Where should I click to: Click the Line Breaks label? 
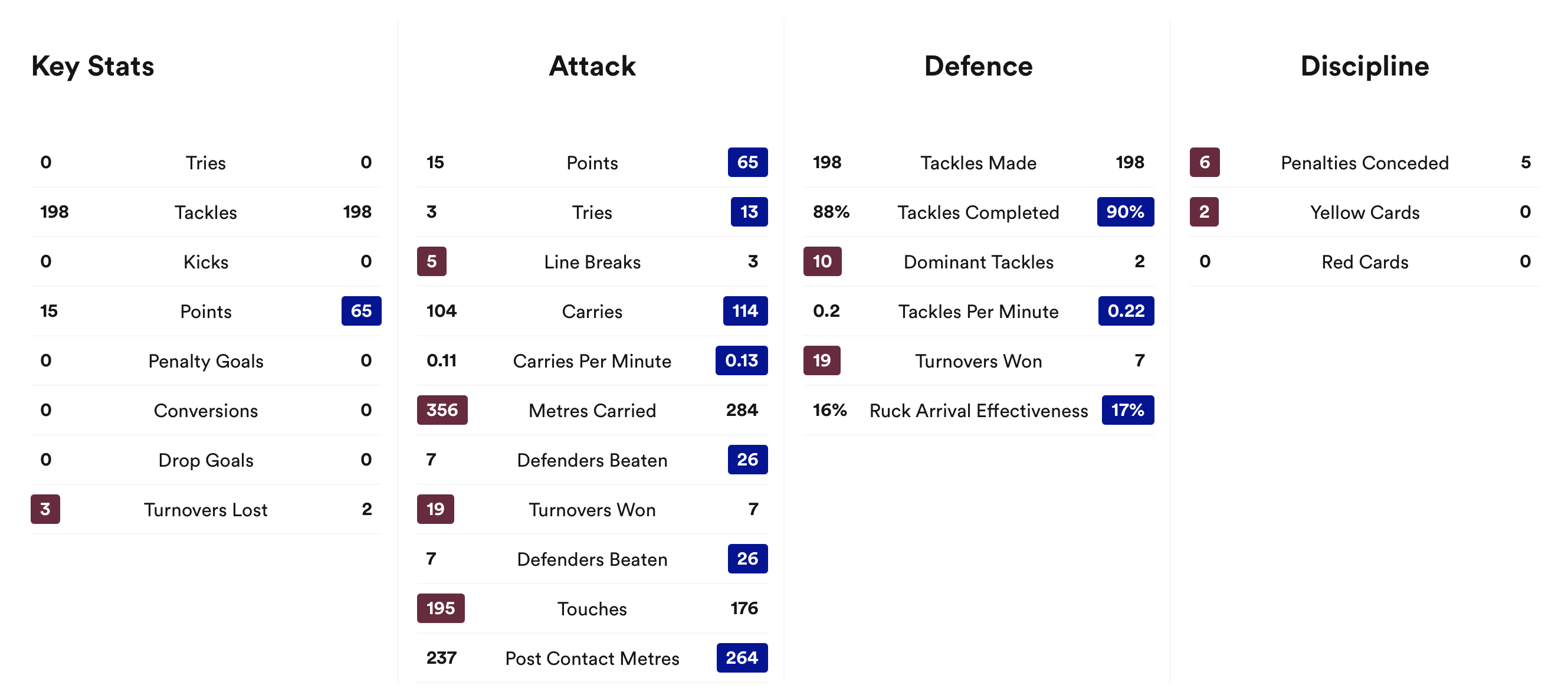tap(592, 263)
